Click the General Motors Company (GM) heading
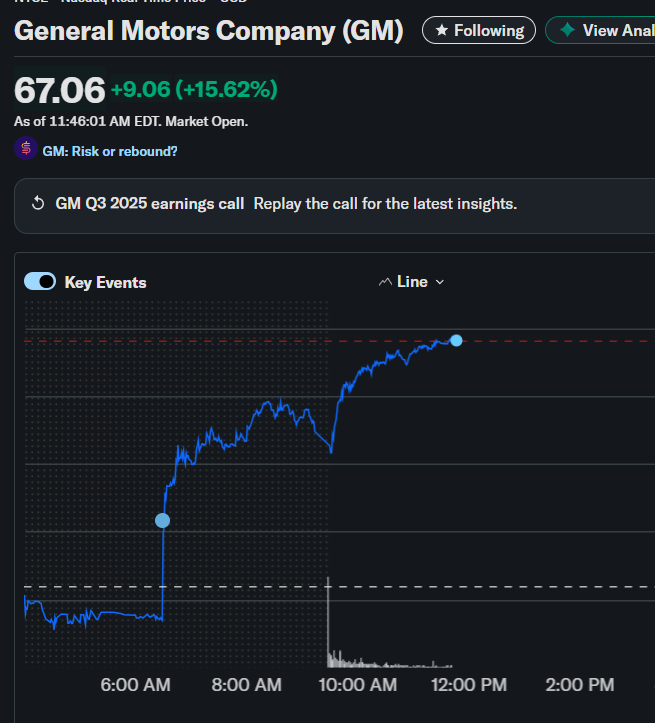Viewport: 655px width, 723px height. pyautogui.click(x=209, y=31)
